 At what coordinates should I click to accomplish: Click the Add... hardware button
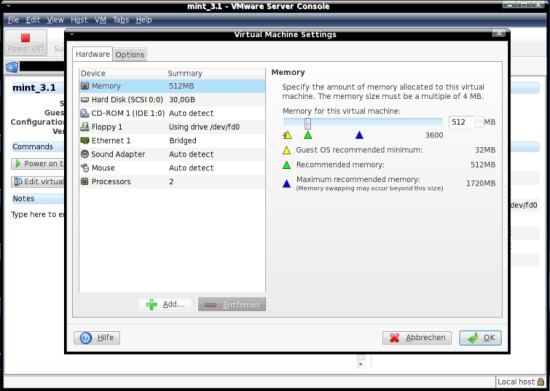coord(165,304)
